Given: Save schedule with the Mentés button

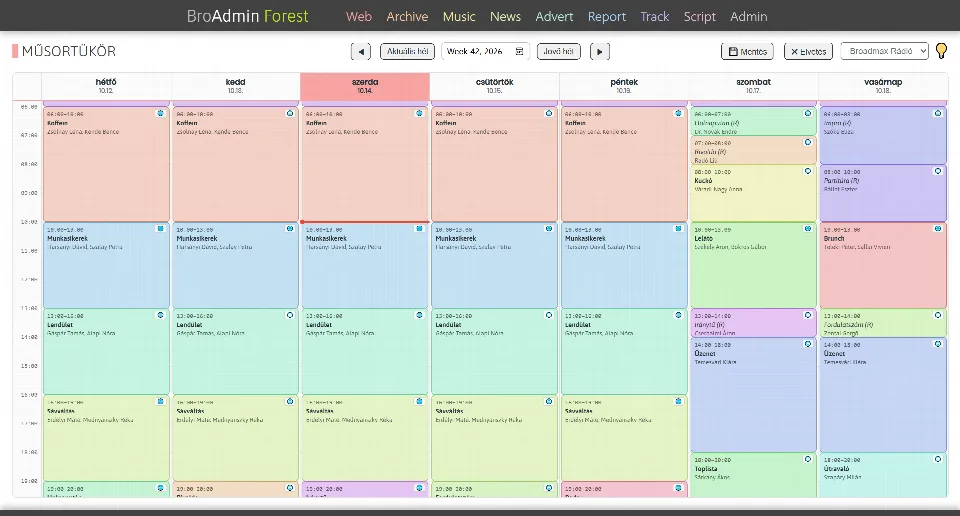Looking at the screenshot, I should point(748,51).
